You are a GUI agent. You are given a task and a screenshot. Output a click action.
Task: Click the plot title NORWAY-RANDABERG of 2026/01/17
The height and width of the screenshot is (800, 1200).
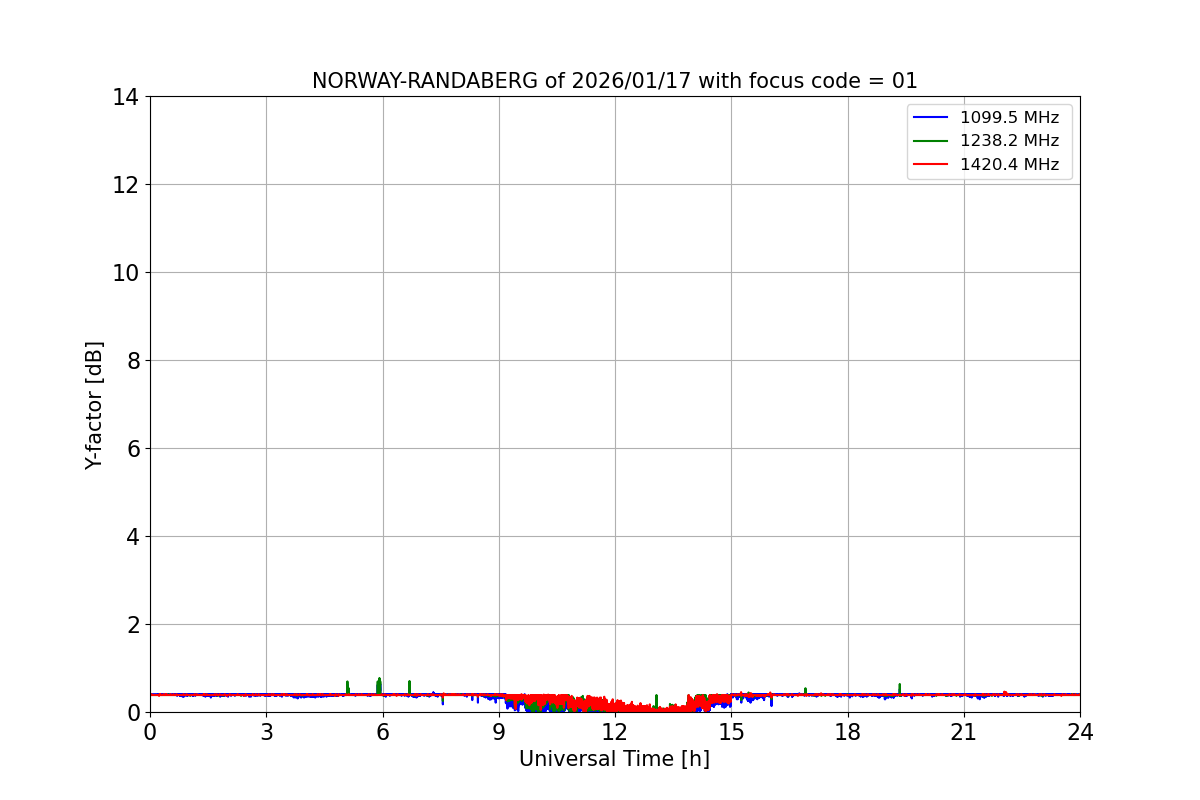(615, 81)
